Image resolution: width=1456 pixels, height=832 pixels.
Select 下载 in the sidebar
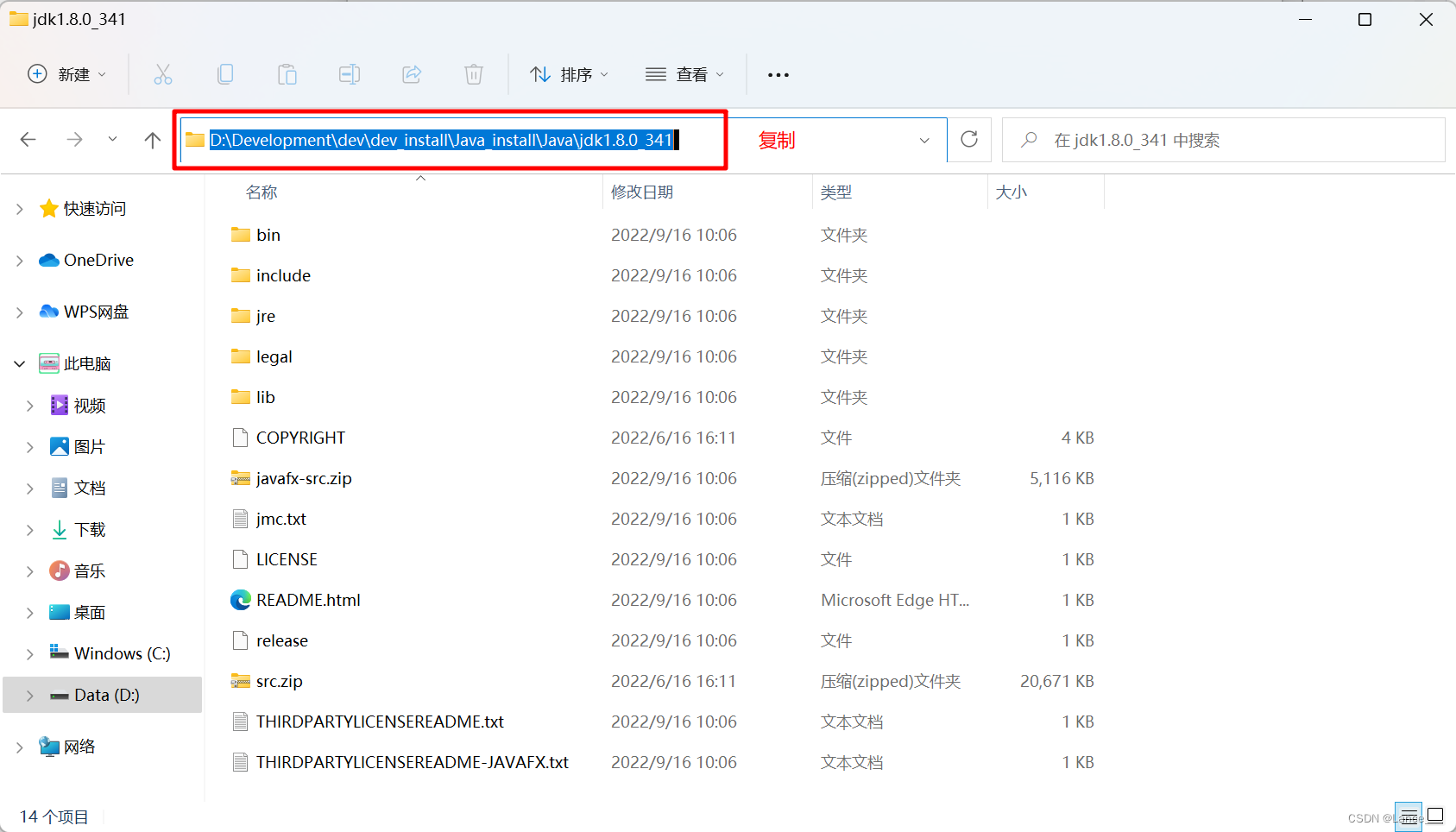pyautogui.click(x=90, y=530)
